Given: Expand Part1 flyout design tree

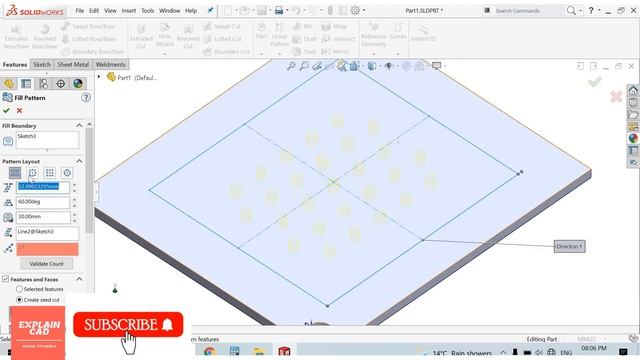Looking at the screenshot, I should (99, 77).
